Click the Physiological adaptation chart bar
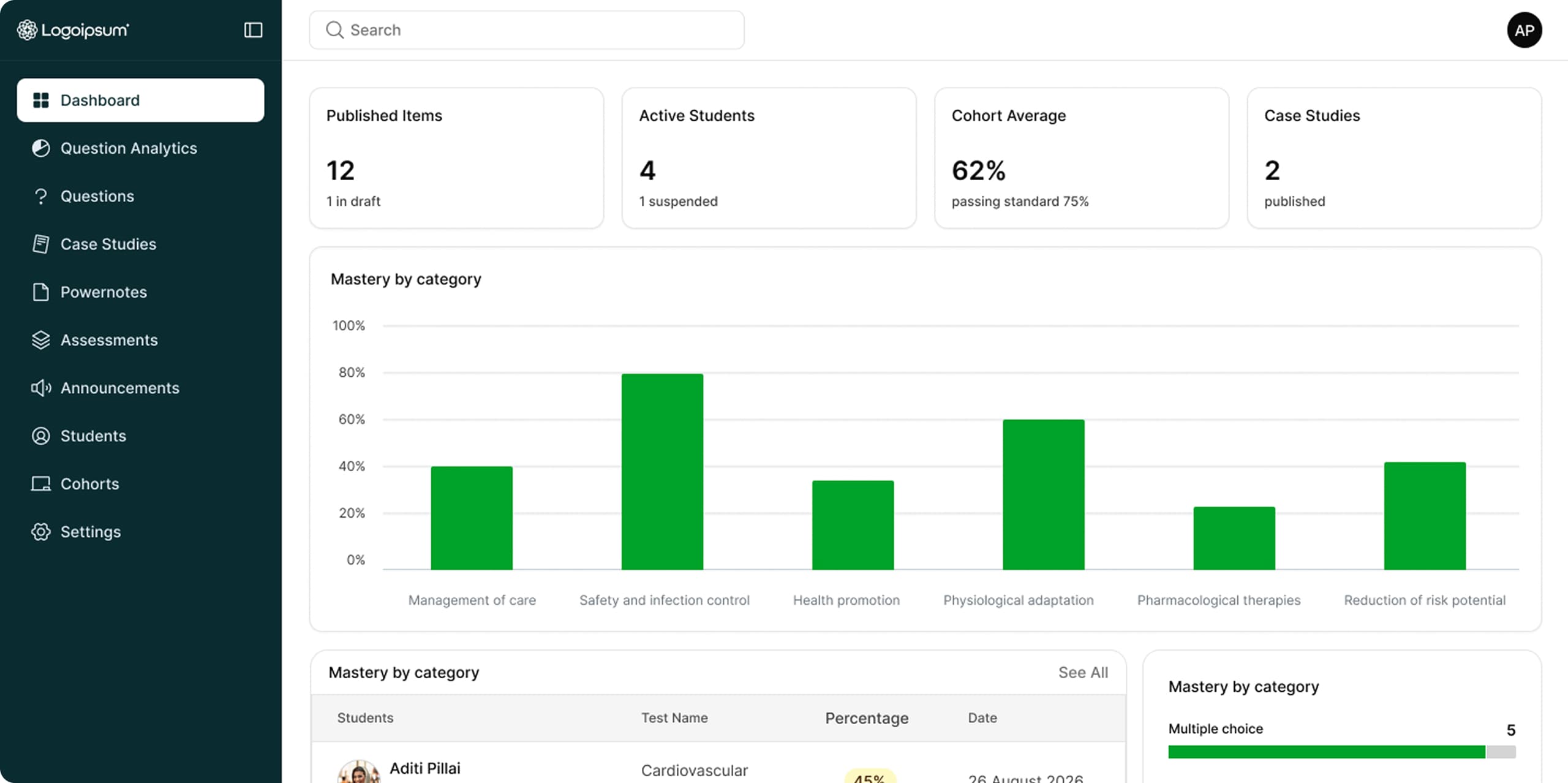This screenshot has width=1568, height=783. (x=1043, y=494)
